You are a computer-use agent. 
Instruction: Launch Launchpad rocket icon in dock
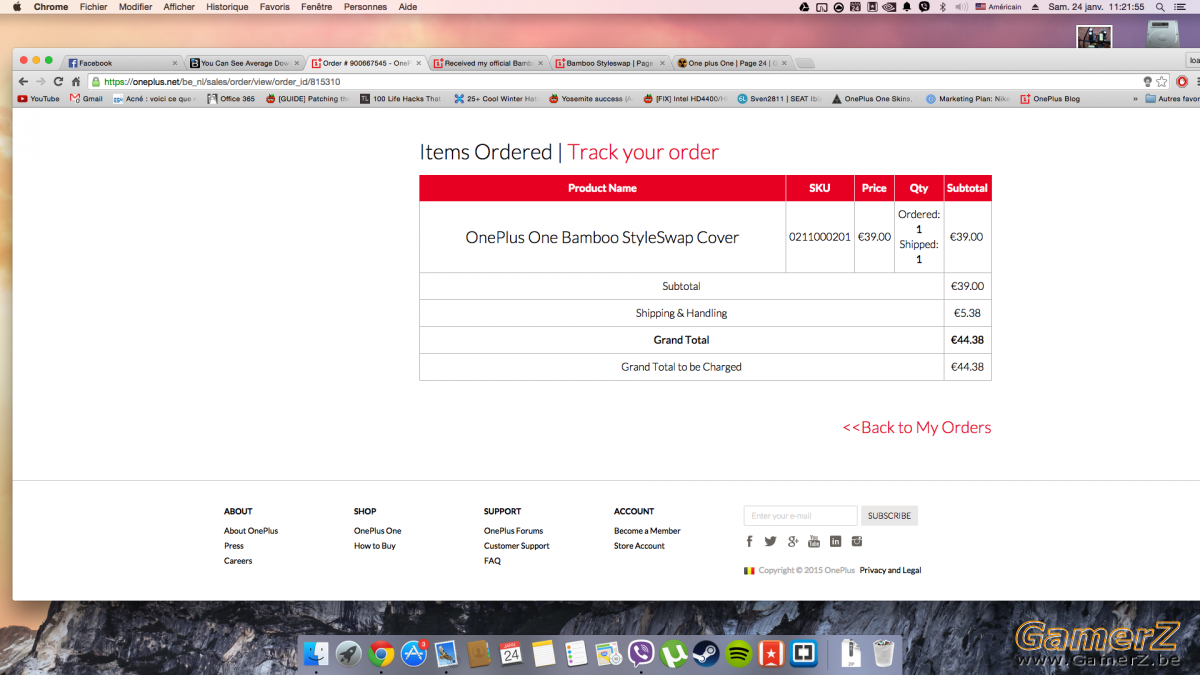pos(348,654)
